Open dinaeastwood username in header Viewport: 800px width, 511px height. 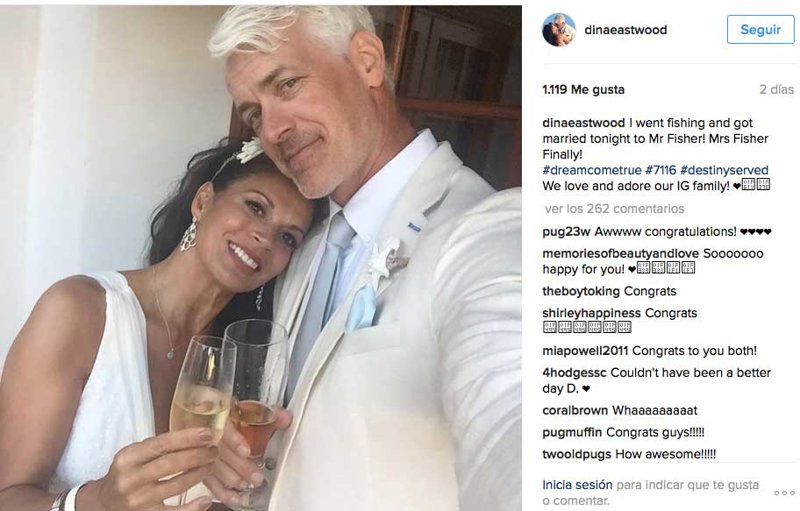tap(626, 30)
